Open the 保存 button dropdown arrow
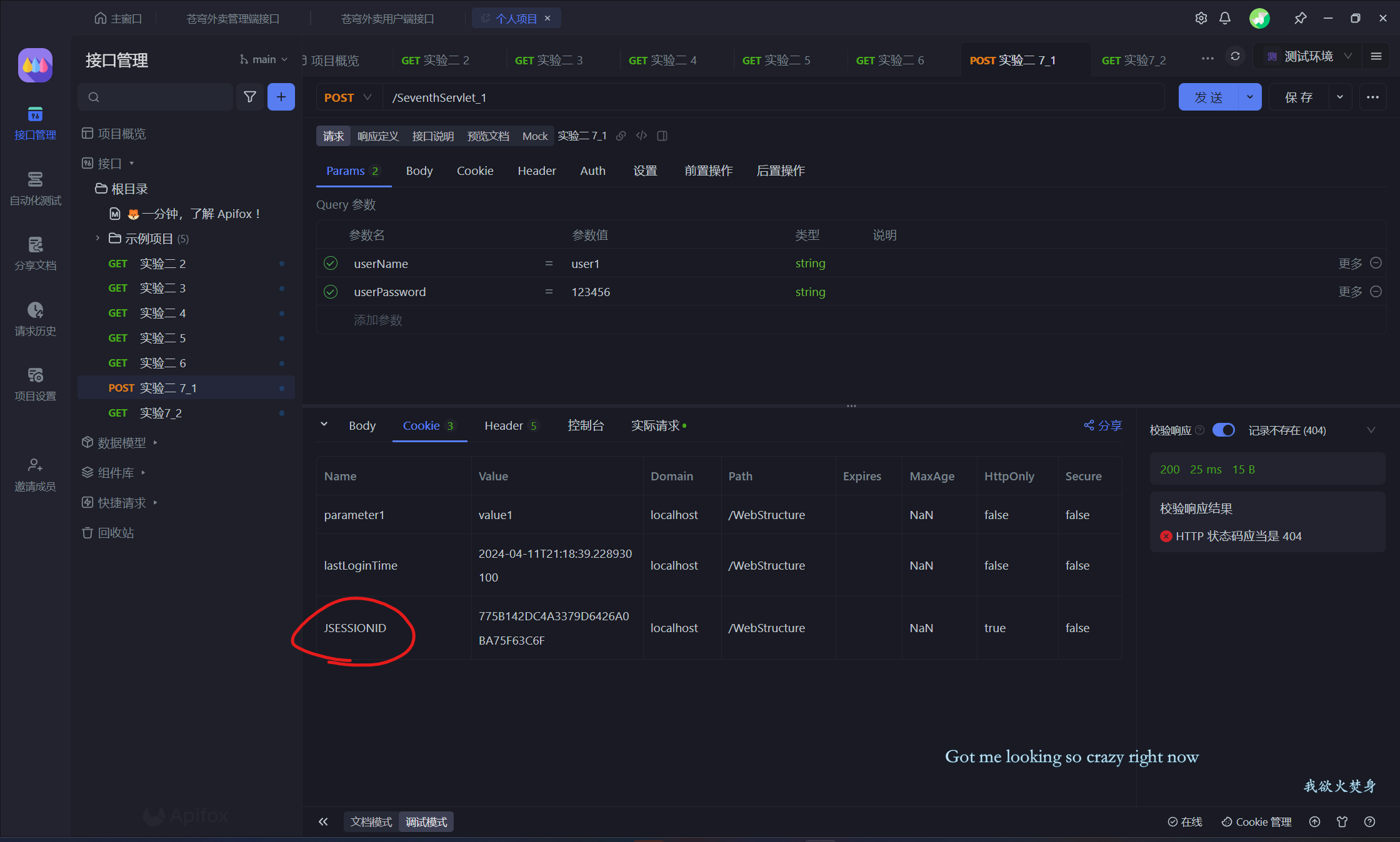The width and height of the screenshot is (1400, 842). tap(1339, 97)
